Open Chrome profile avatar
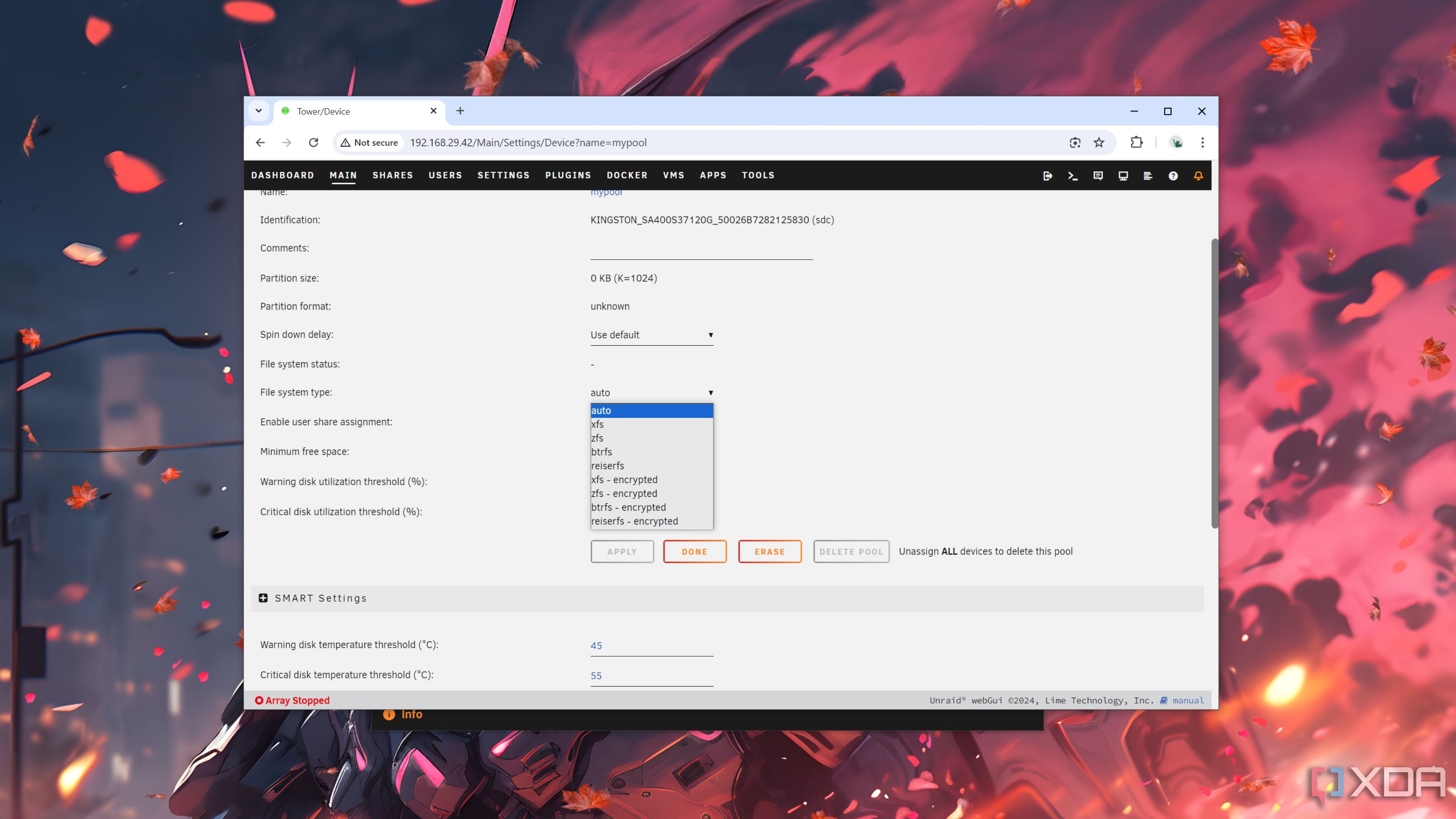Screen dimensions: 1456x819 pyautogui.click(x=1177, y=143)
